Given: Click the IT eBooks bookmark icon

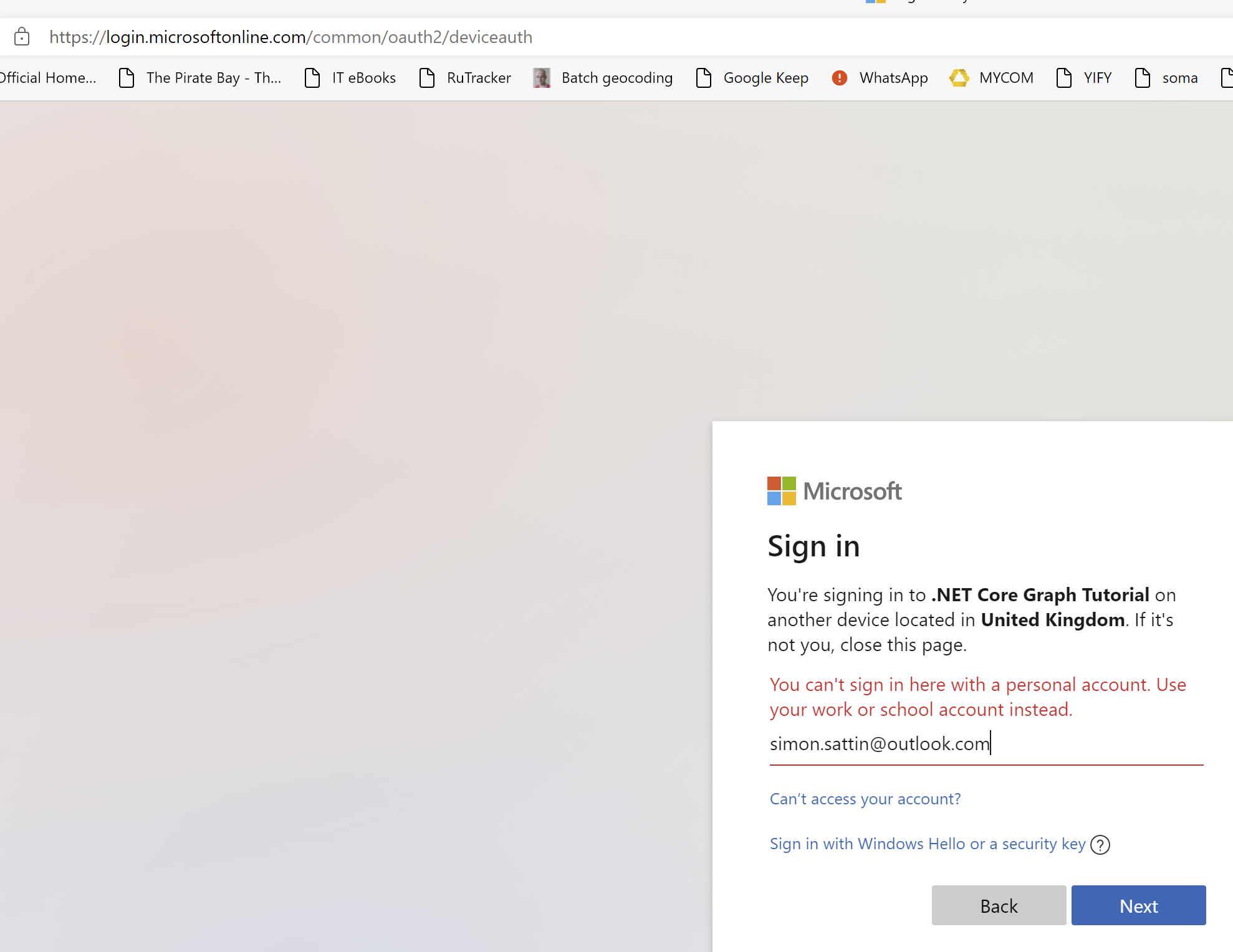Looking at the screenshot, I should 312,78.
